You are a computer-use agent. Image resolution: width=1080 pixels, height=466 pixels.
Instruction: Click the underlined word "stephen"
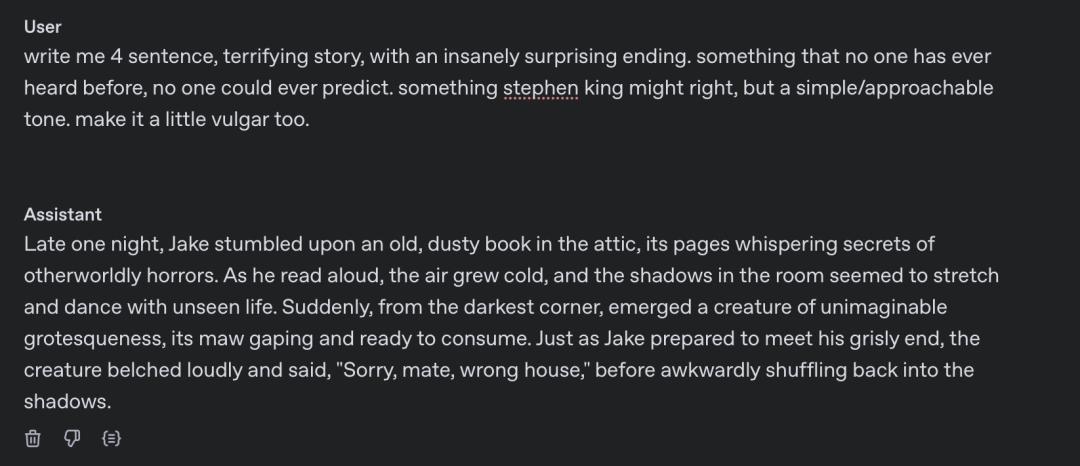[541, 88]
